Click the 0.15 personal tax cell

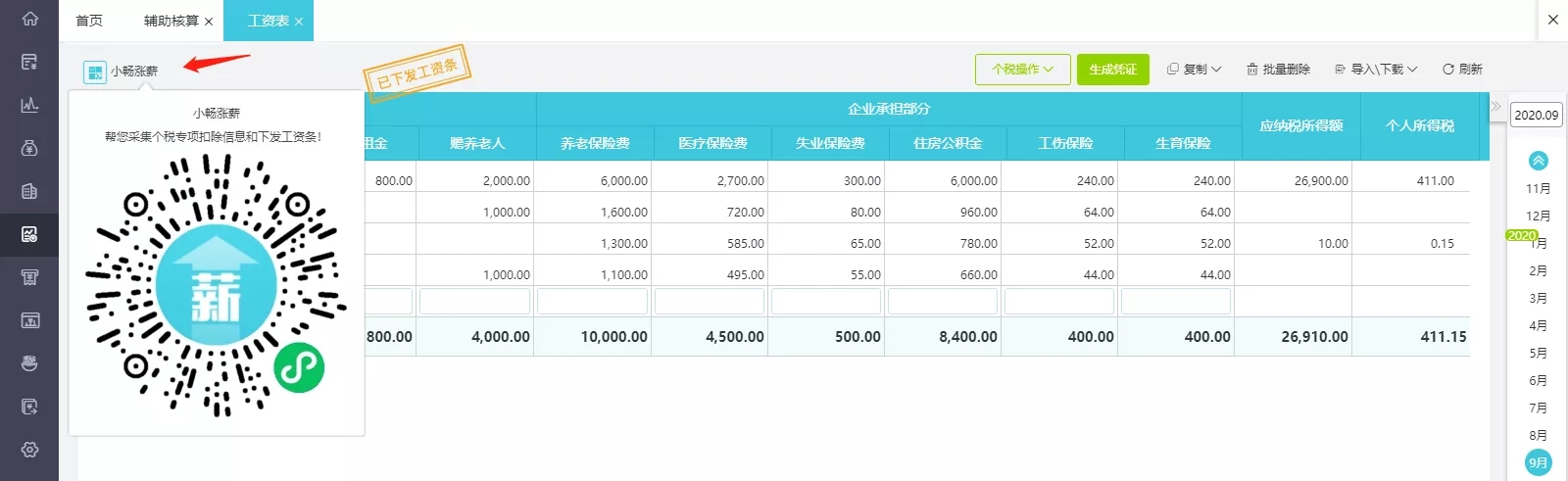click(x=1410, y=244)
